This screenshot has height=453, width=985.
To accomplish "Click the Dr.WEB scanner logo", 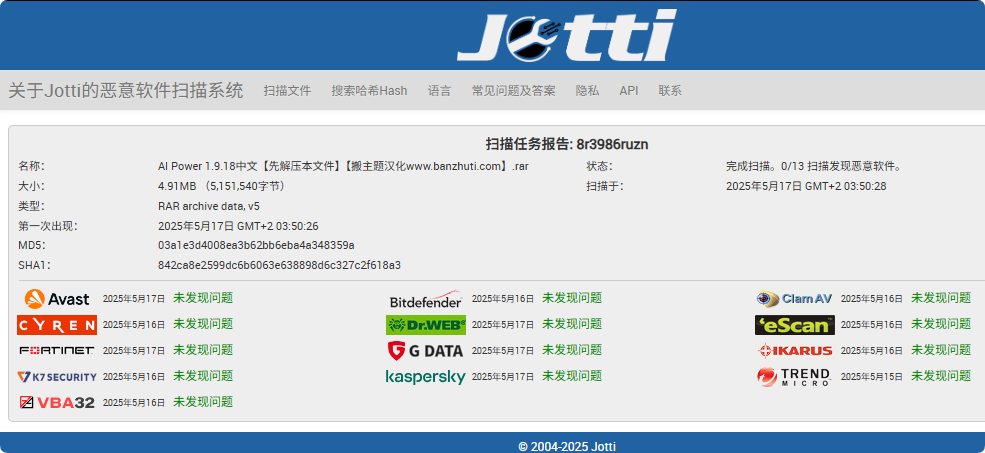I will pos(426,325).
